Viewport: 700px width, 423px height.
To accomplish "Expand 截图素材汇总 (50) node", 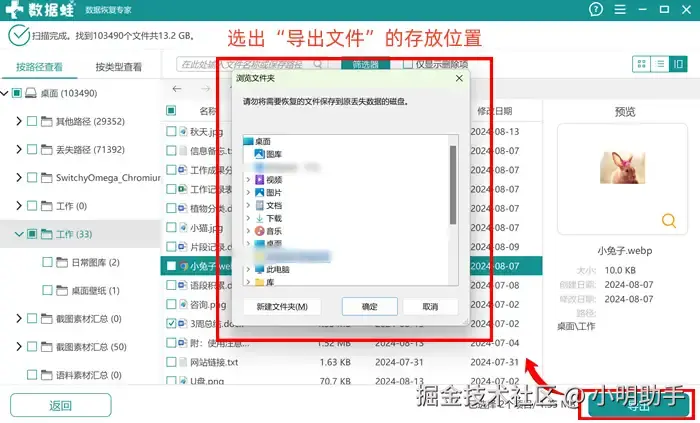I will (19, 346).
